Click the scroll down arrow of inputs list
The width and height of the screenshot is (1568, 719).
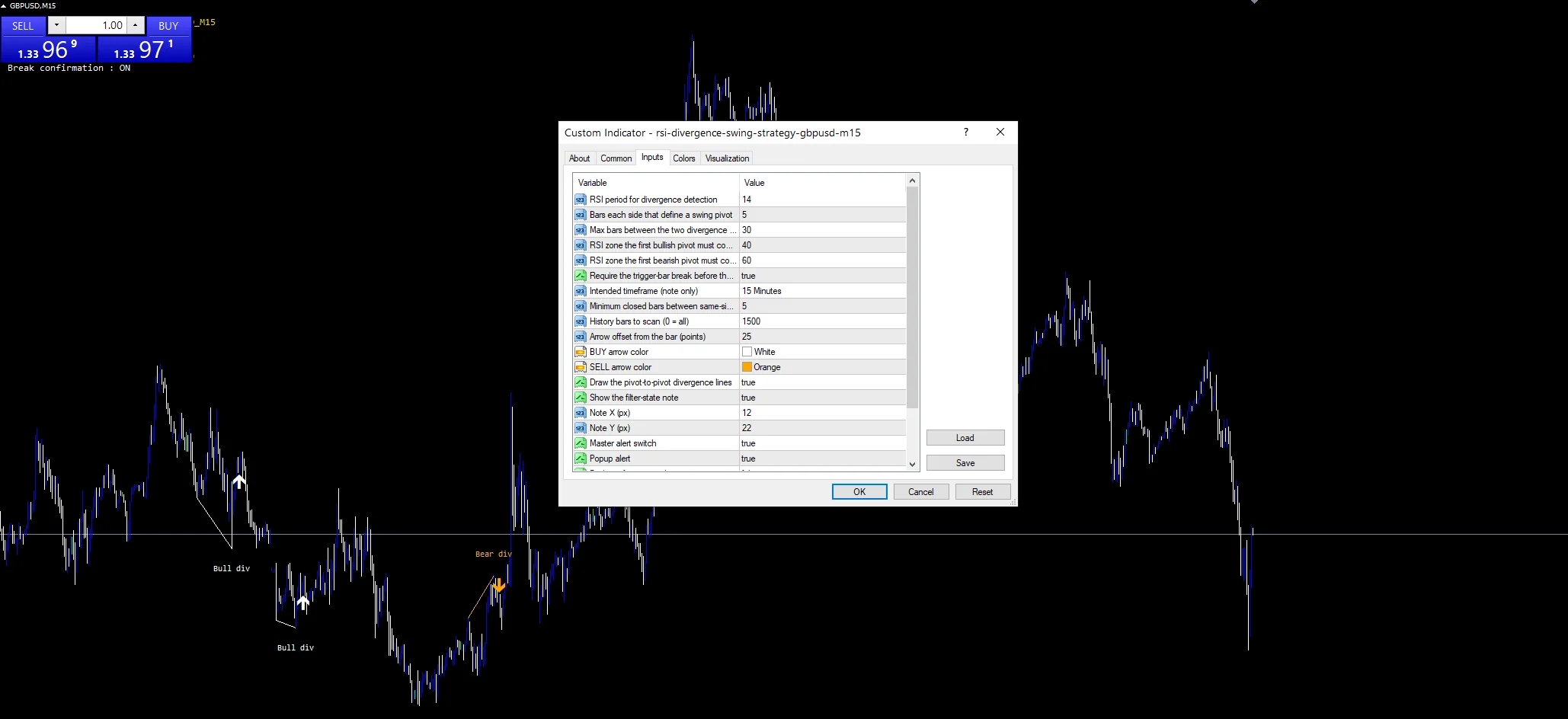click(x=912, y=464)
